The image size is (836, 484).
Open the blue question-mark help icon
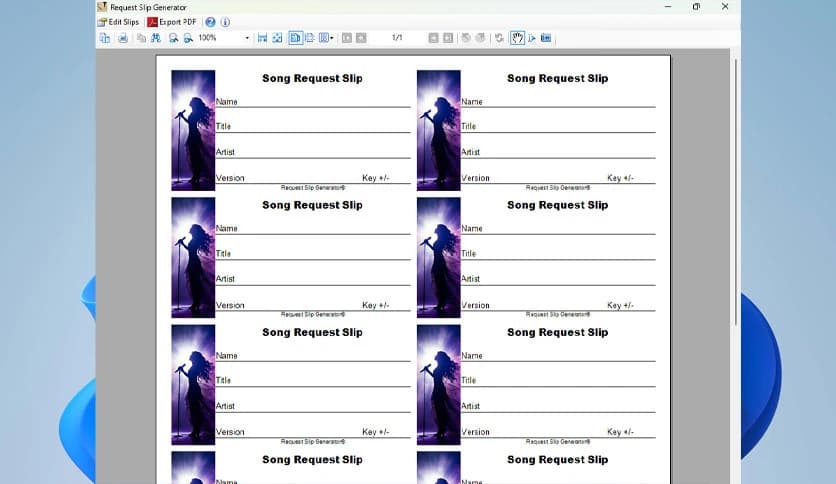point(211,22)
